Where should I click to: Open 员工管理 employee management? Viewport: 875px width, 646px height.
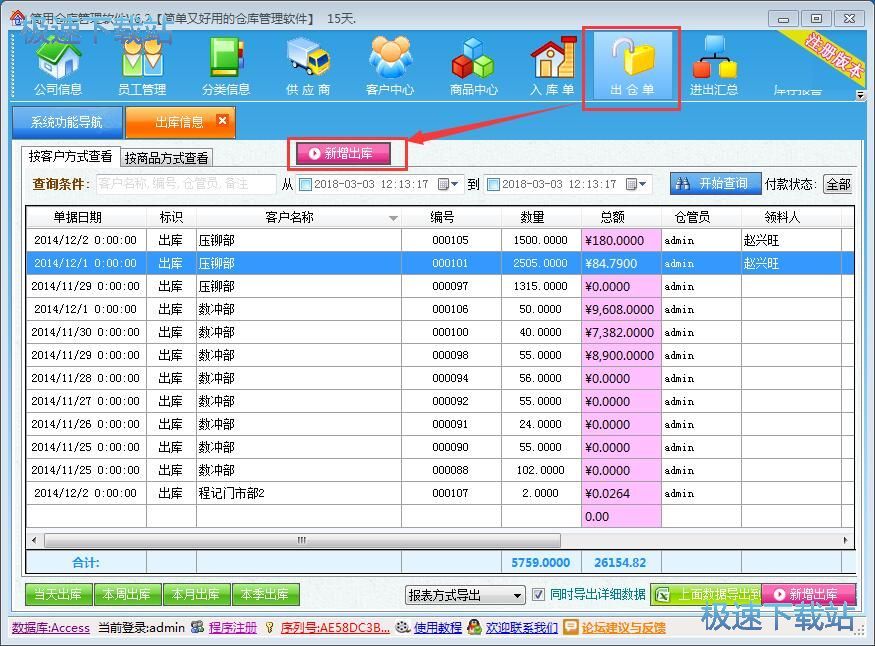(142, 66)
